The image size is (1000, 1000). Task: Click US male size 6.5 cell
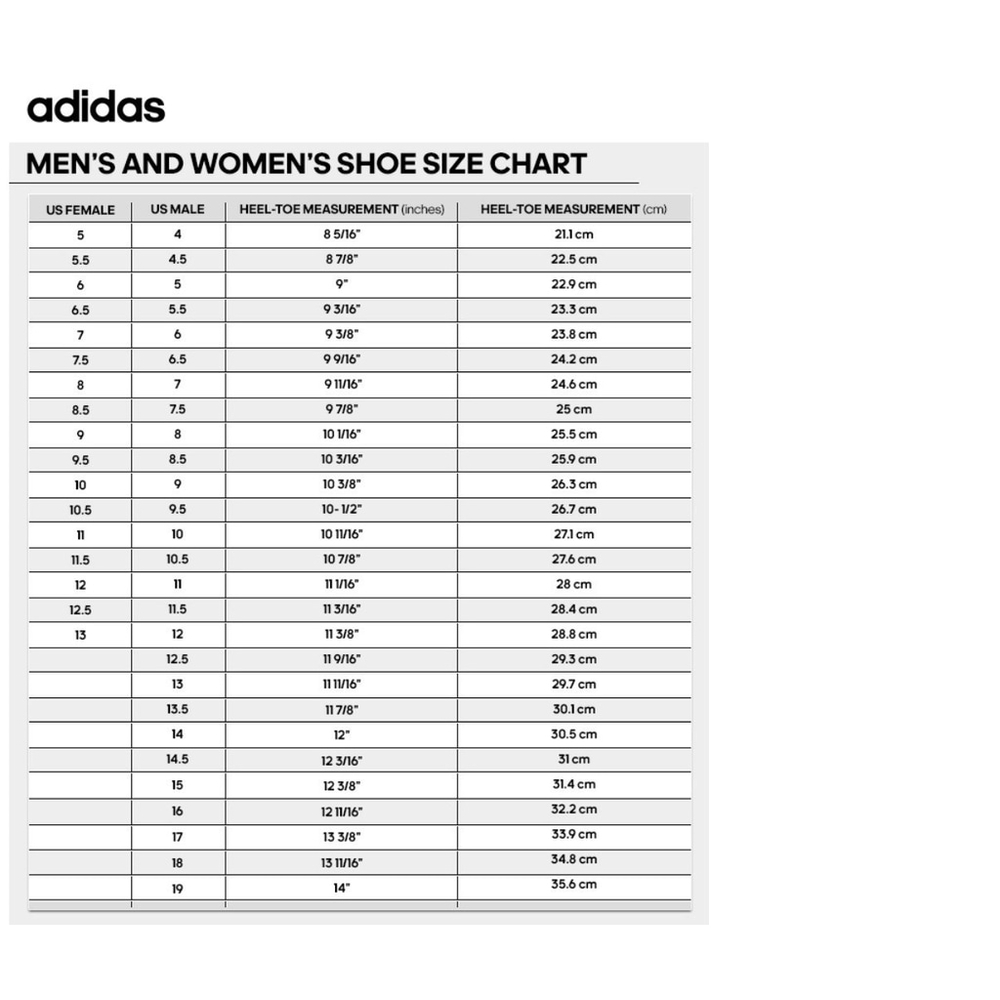point(178,360)
